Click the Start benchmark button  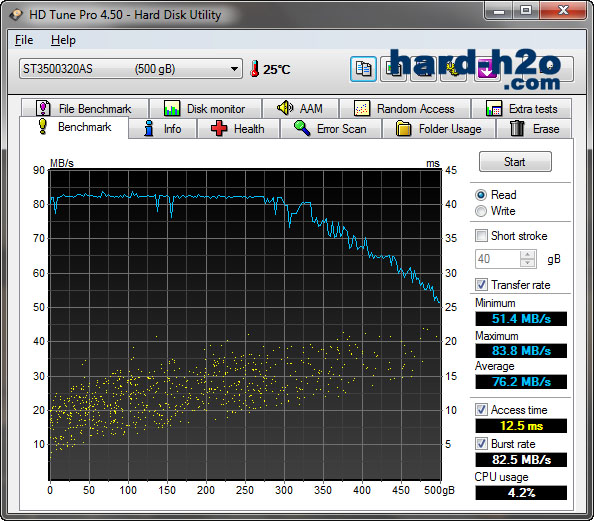(515, 162)
